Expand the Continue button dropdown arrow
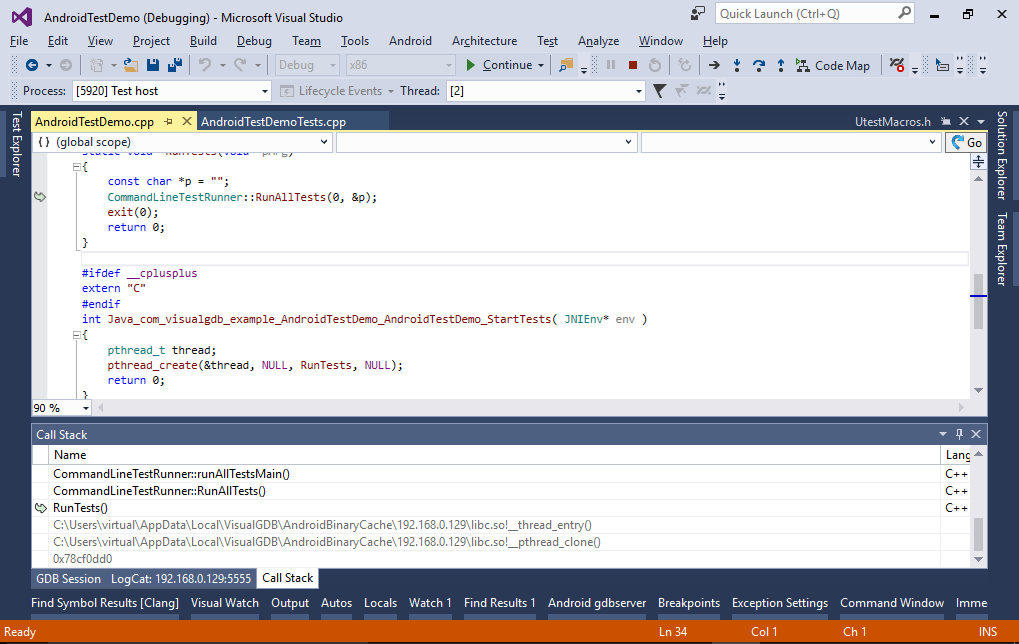Viewport: 1019px width, 644px height. [541, 66]
